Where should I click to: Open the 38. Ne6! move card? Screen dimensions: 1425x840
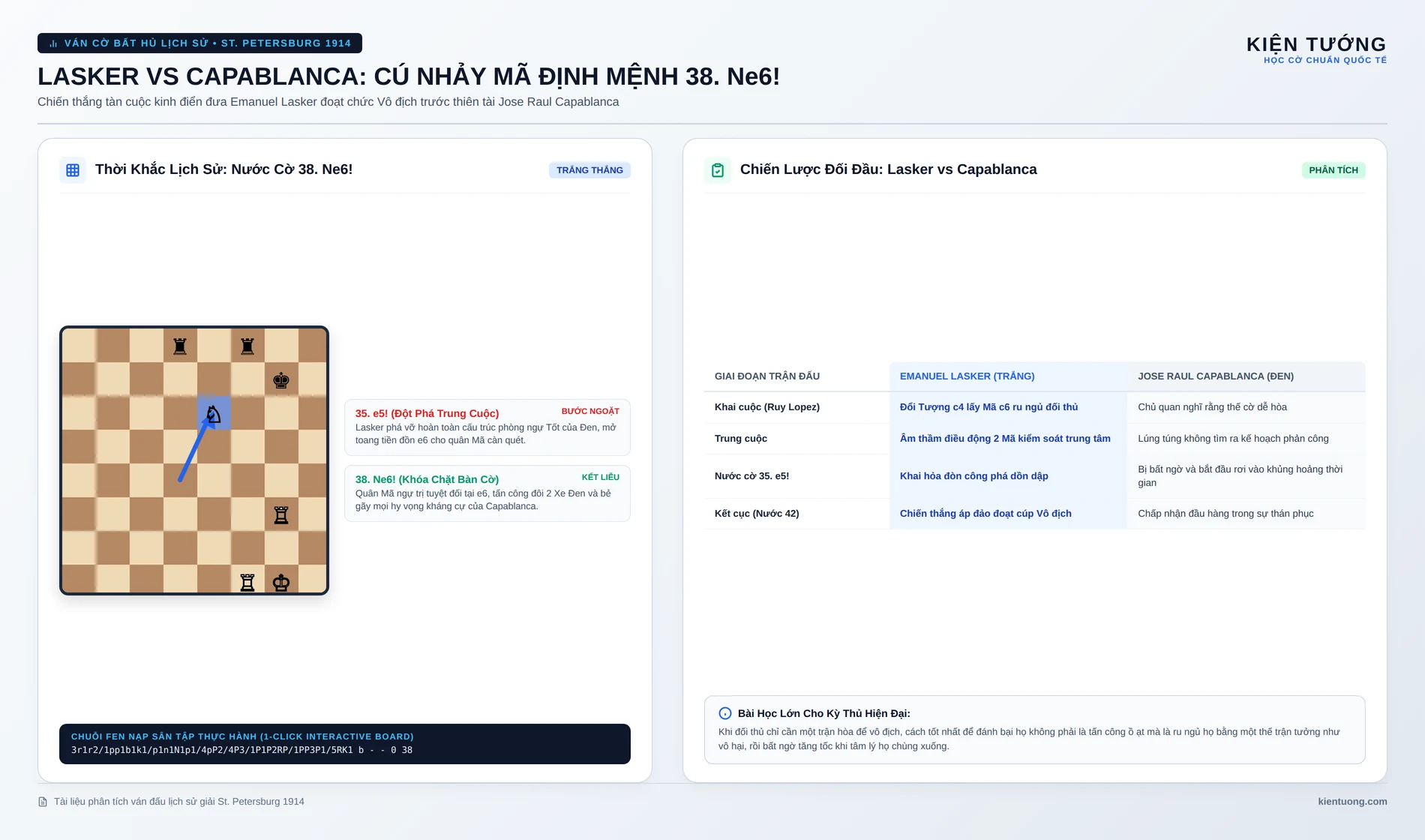click(487, 493)
